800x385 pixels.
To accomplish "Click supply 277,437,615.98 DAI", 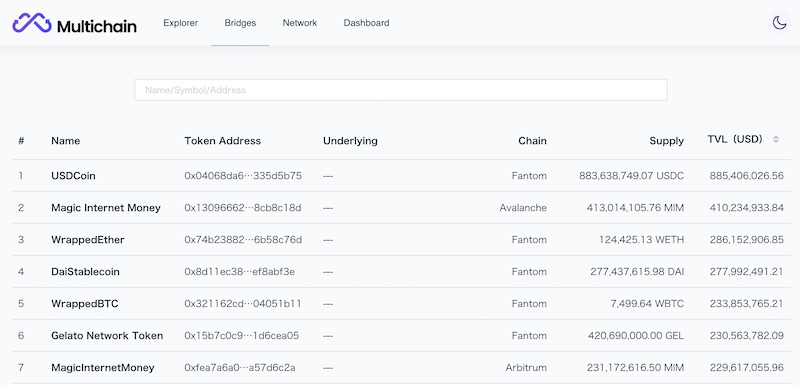I will 637,272.
